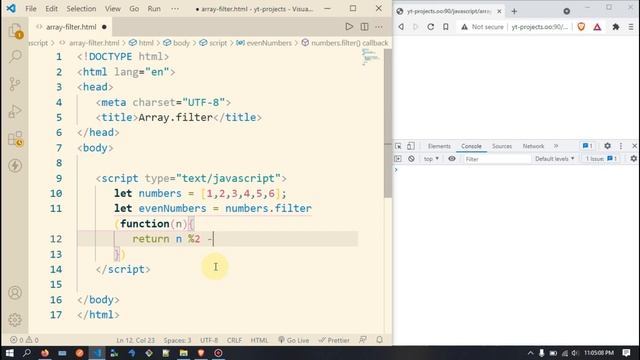
Task: Open the Source Control view
Action: click(15, 84)
